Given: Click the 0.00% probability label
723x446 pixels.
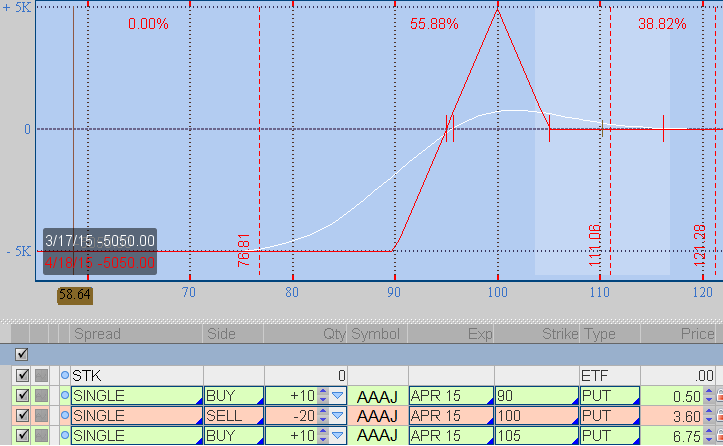Looking at the screenshot, I should click(x=148, y=24).
